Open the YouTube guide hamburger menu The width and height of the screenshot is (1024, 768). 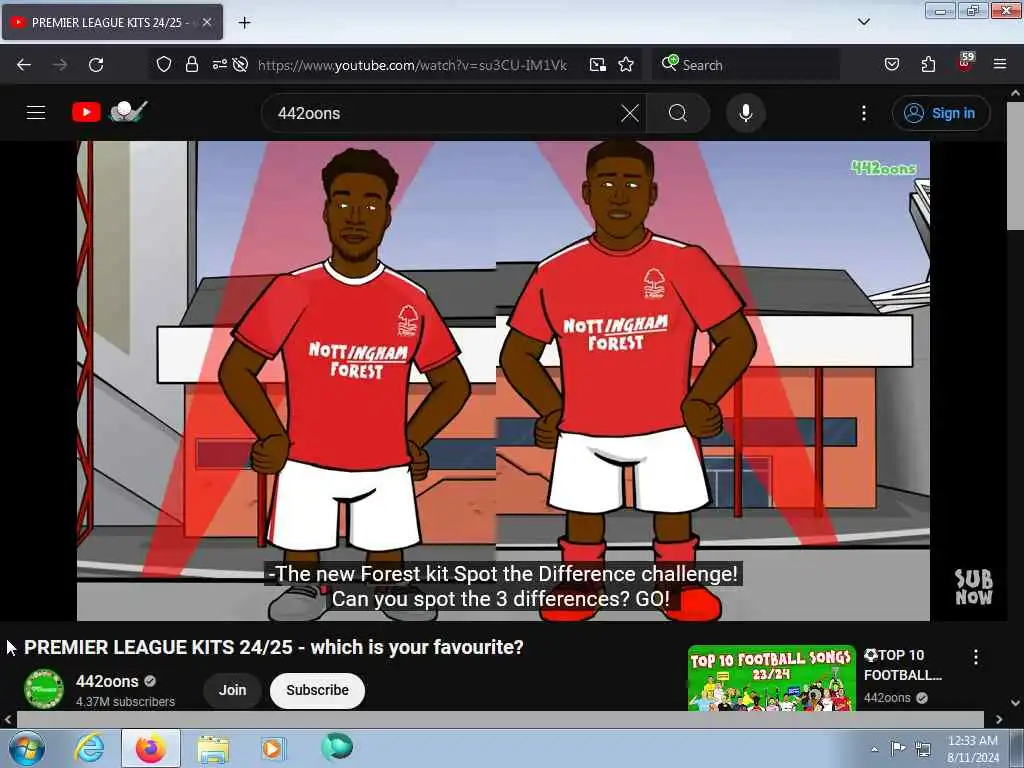coord(36,113)
